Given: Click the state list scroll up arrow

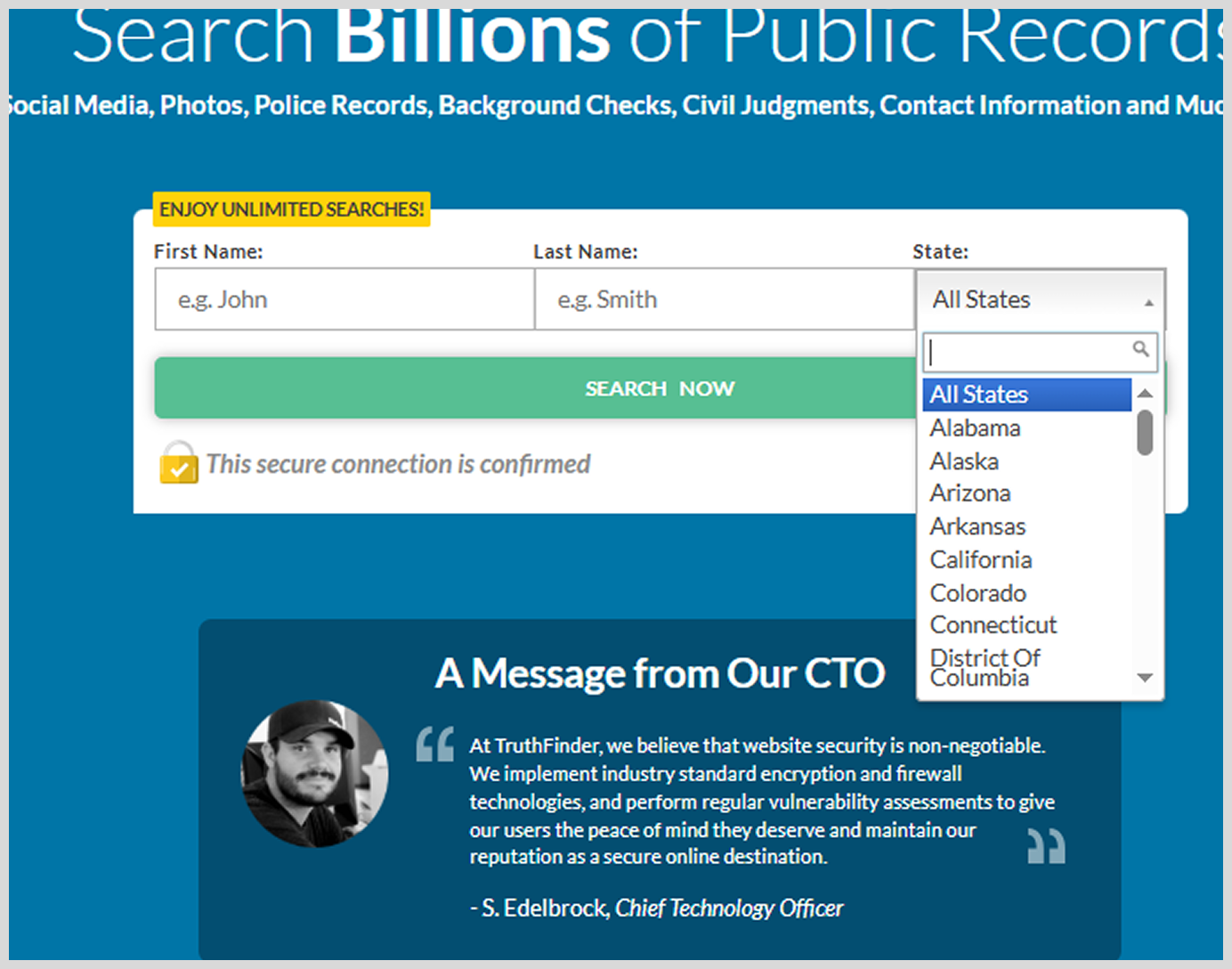Looking at the screenshot, I should point(1145,393).
